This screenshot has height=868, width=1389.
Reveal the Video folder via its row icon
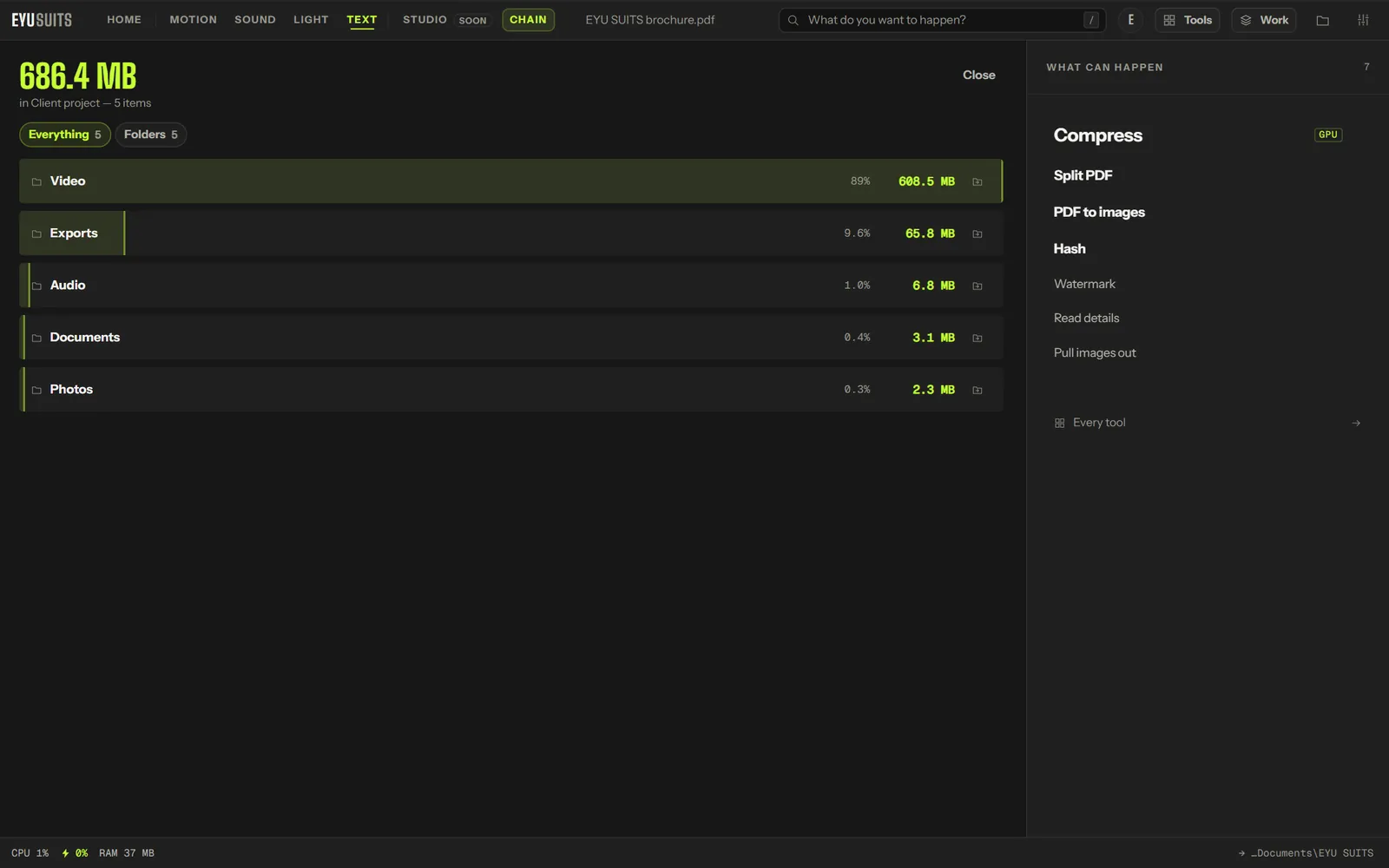978,181
